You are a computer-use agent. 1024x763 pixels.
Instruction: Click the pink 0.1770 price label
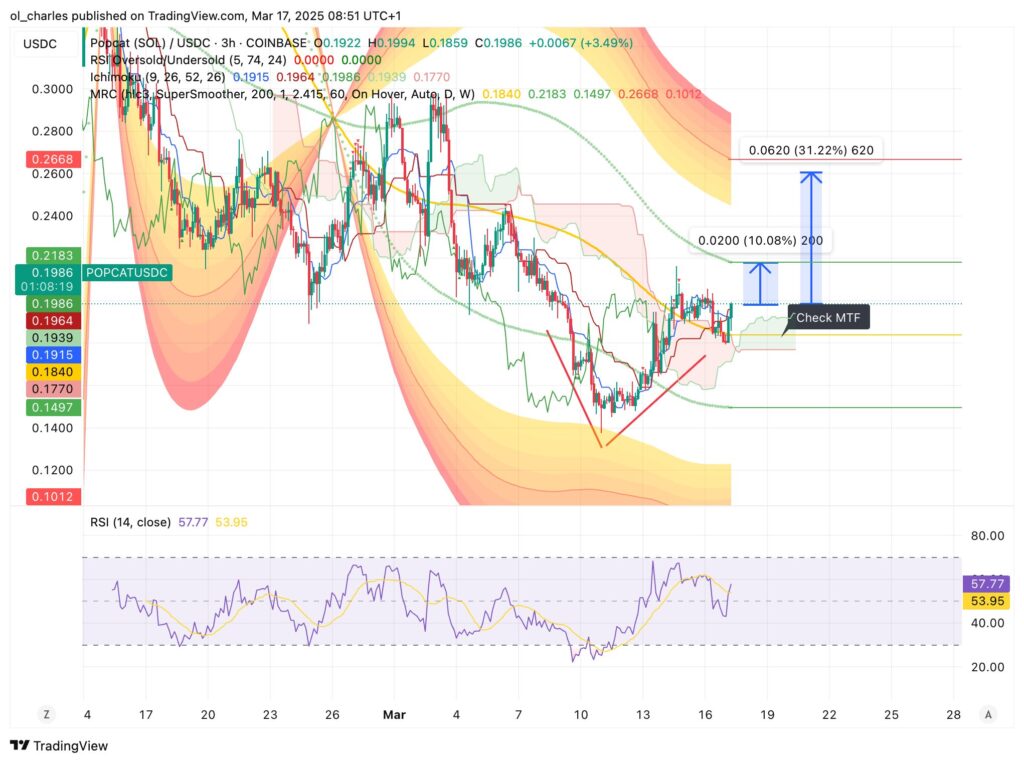coord(53,389)
